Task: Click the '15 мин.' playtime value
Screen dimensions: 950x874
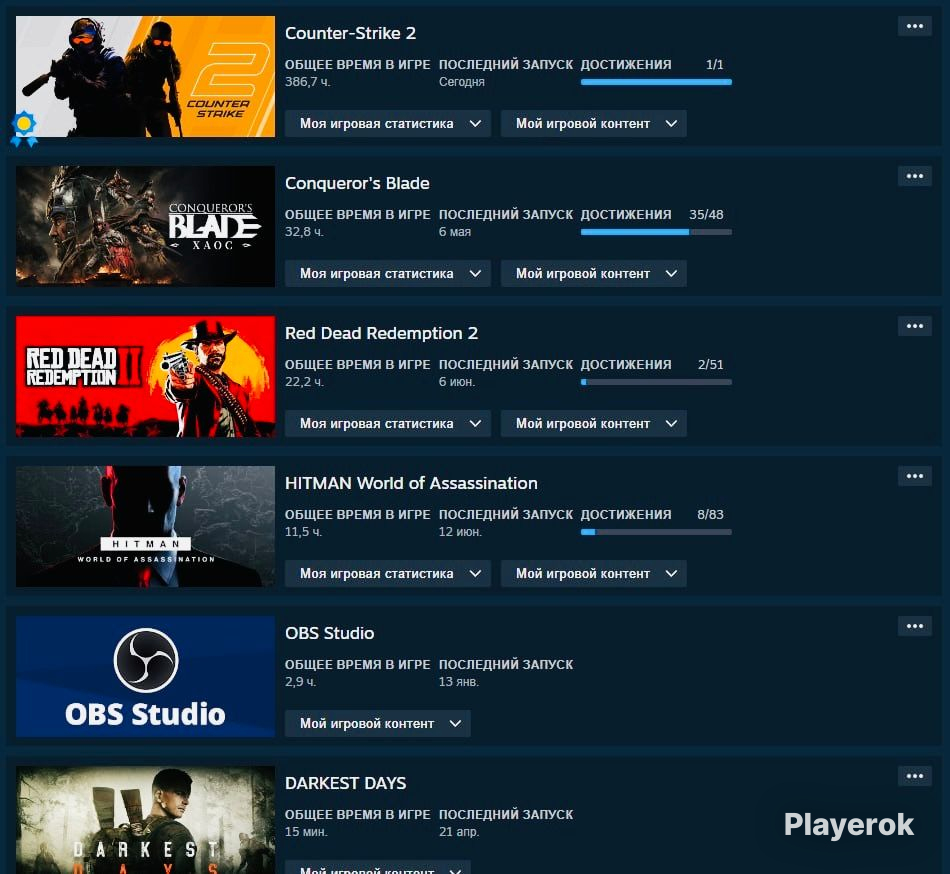Action: coord(306,832)
